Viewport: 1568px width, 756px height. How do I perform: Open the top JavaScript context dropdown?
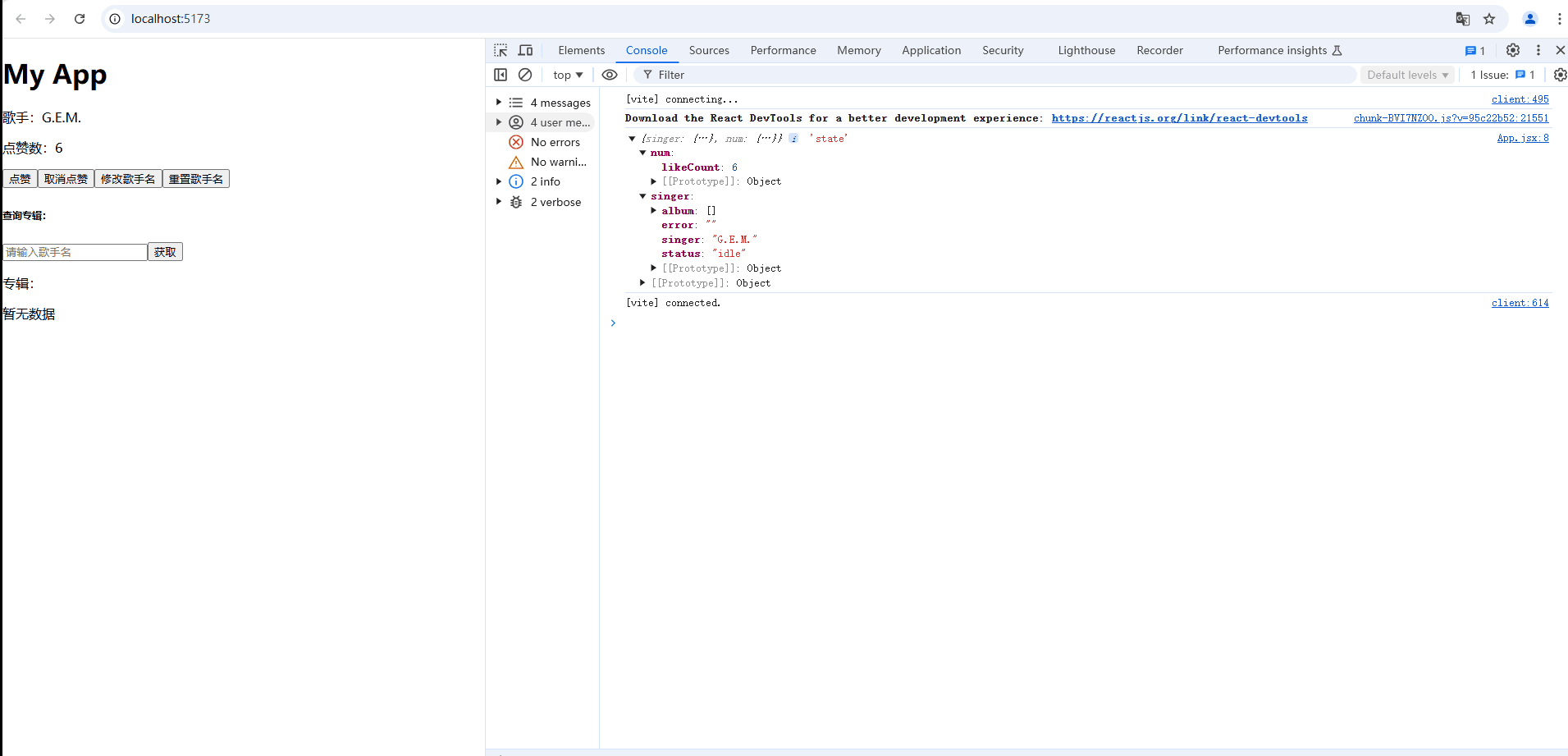568,75
